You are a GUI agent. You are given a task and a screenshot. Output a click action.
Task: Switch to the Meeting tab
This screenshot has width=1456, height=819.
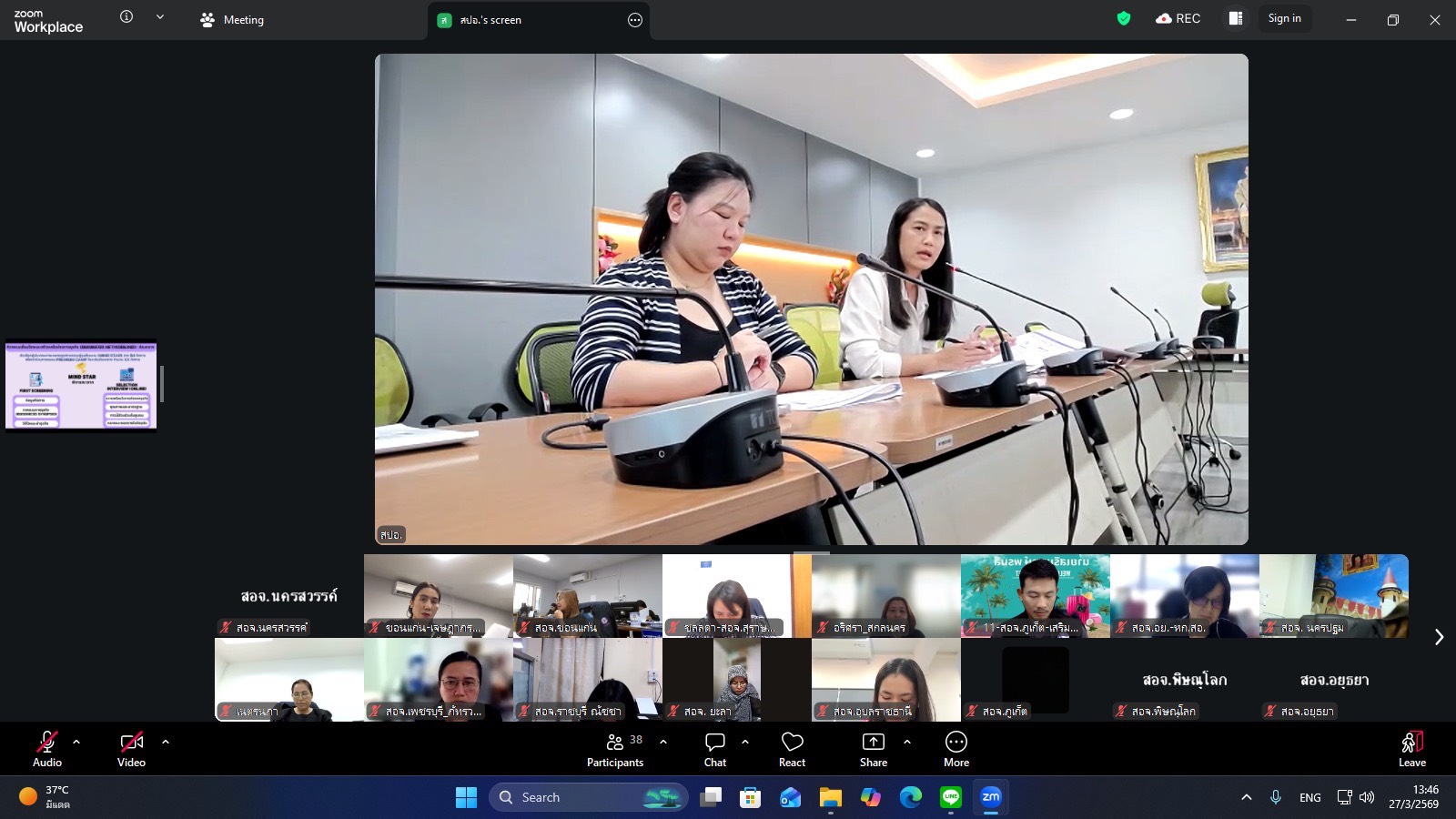pos(232,20)
